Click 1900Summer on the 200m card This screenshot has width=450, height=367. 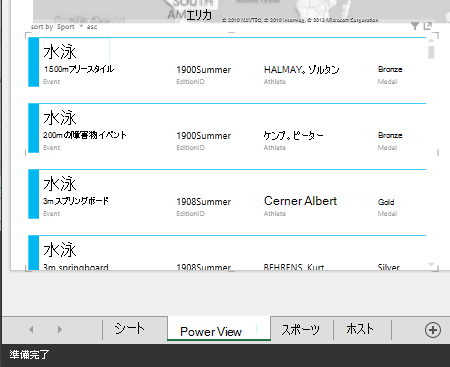tap(204, 136)
